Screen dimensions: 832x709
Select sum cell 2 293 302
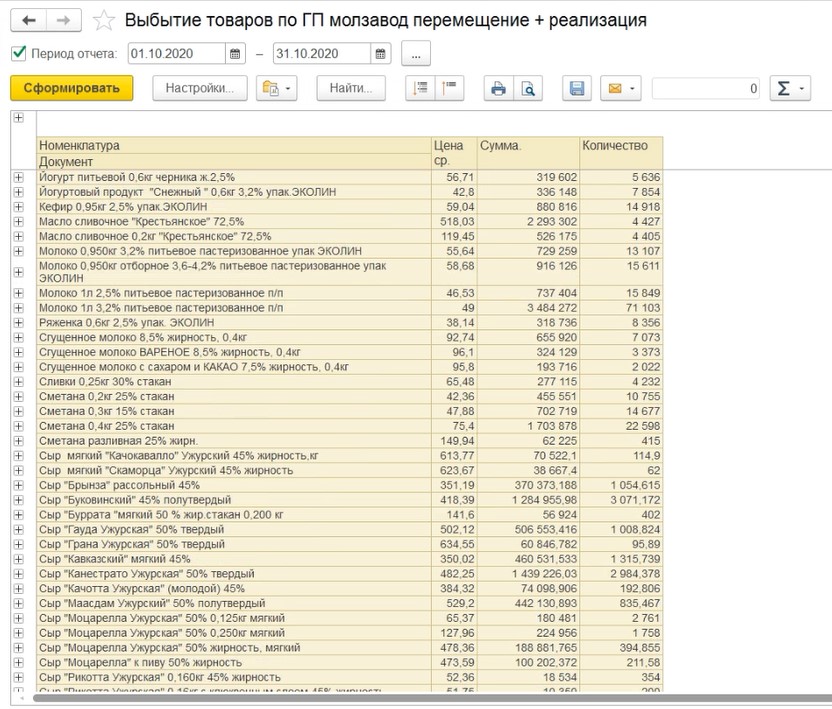click(528, 222)
